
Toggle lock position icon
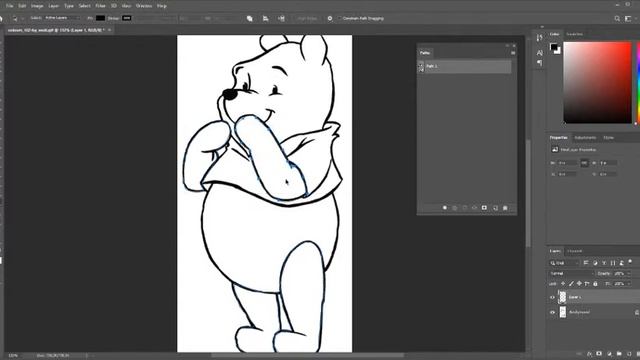(x=579, y=284)
